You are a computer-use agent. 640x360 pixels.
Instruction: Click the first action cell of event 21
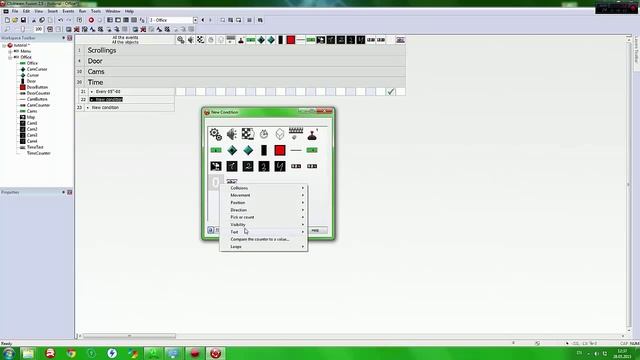click(180, 92)
